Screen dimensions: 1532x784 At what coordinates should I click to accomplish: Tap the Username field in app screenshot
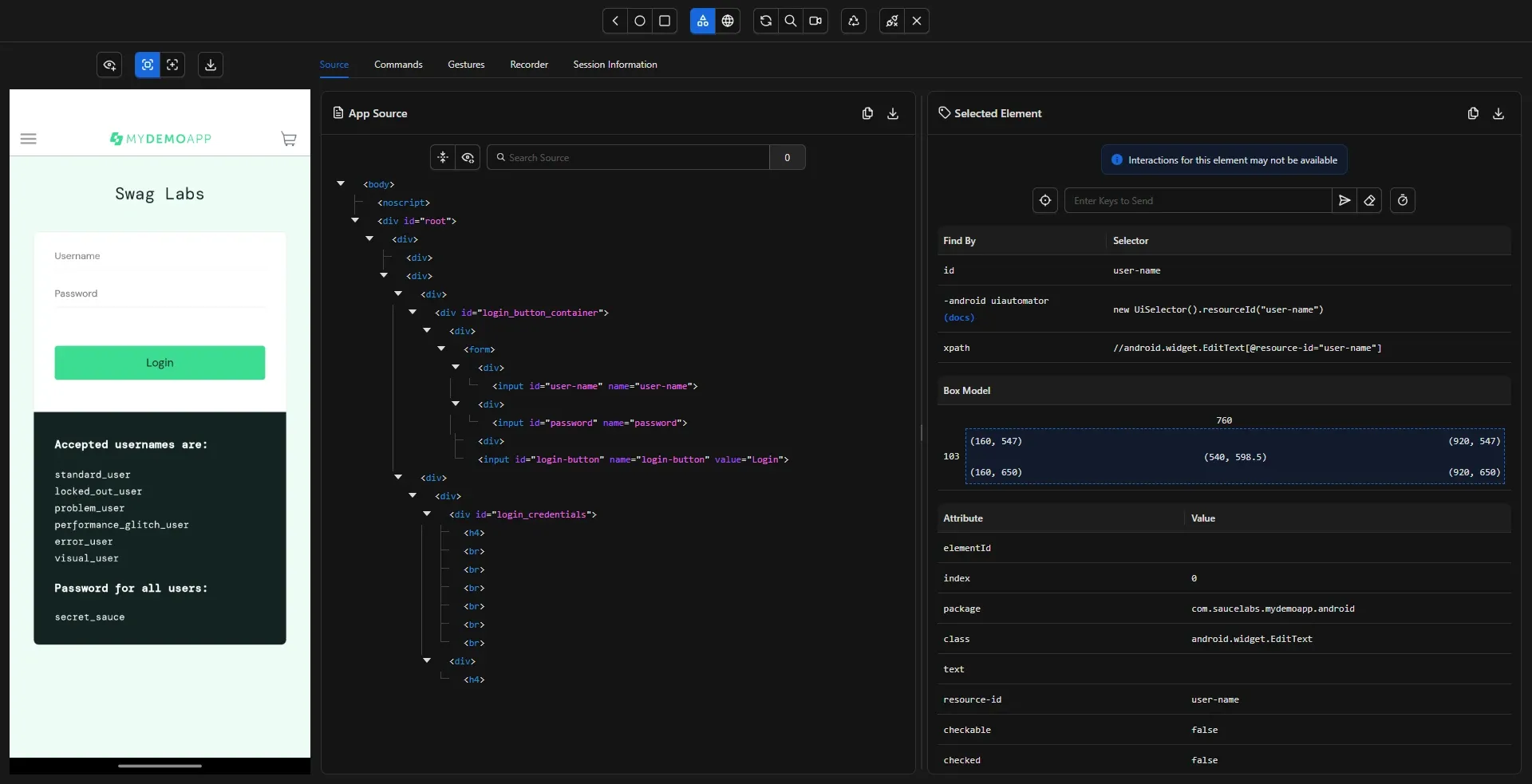click(160, 256)
